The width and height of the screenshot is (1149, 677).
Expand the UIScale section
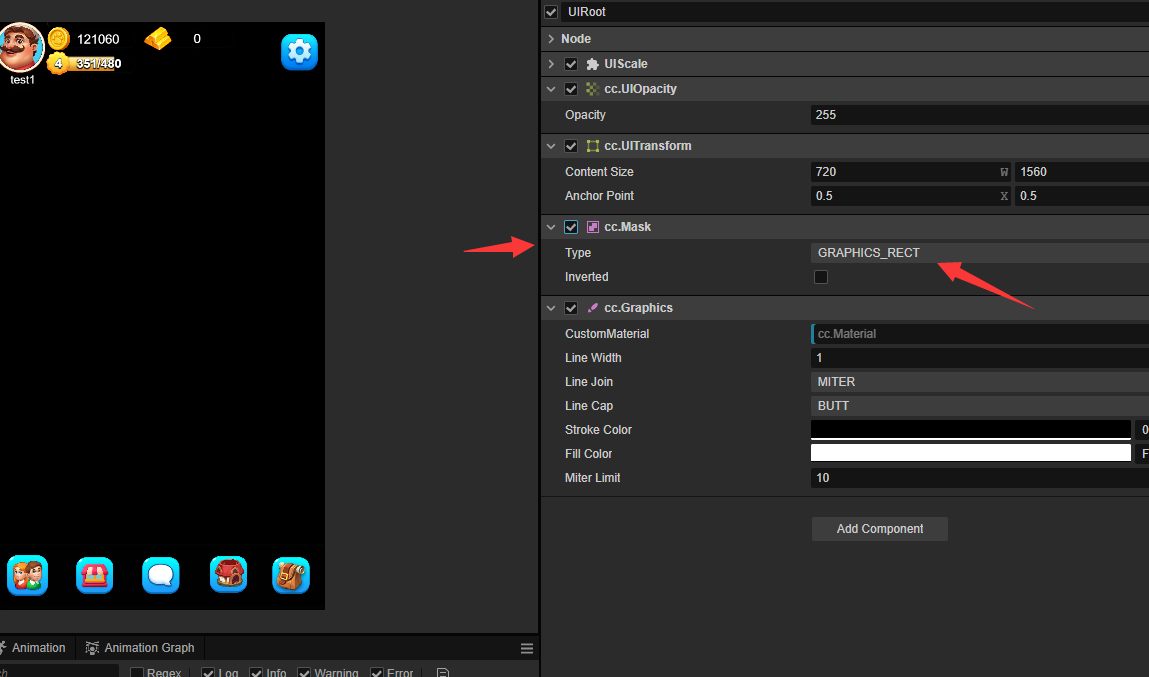(551, 64)
